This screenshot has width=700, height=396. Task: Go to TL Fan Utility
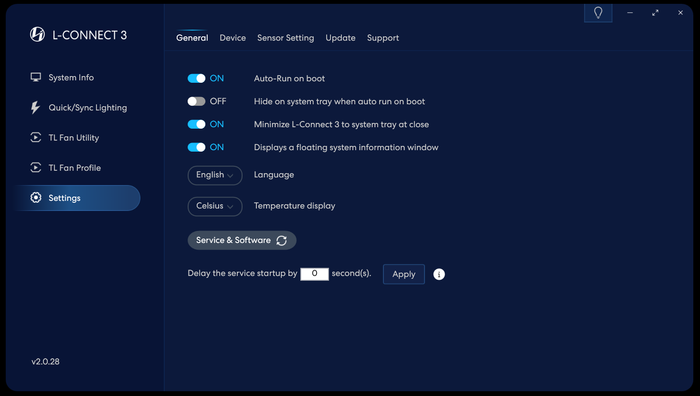pos(65,138)
